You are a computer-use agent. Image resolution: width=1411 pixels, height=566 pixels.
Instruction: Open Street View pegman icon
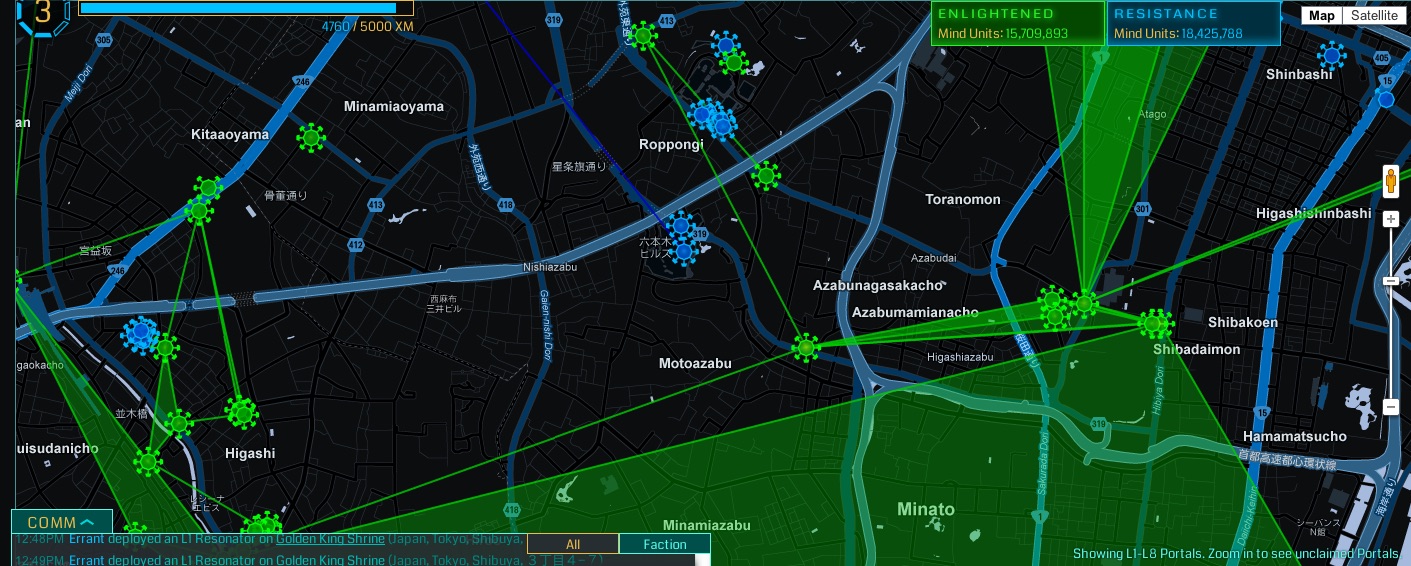[x=1390, y=182]
